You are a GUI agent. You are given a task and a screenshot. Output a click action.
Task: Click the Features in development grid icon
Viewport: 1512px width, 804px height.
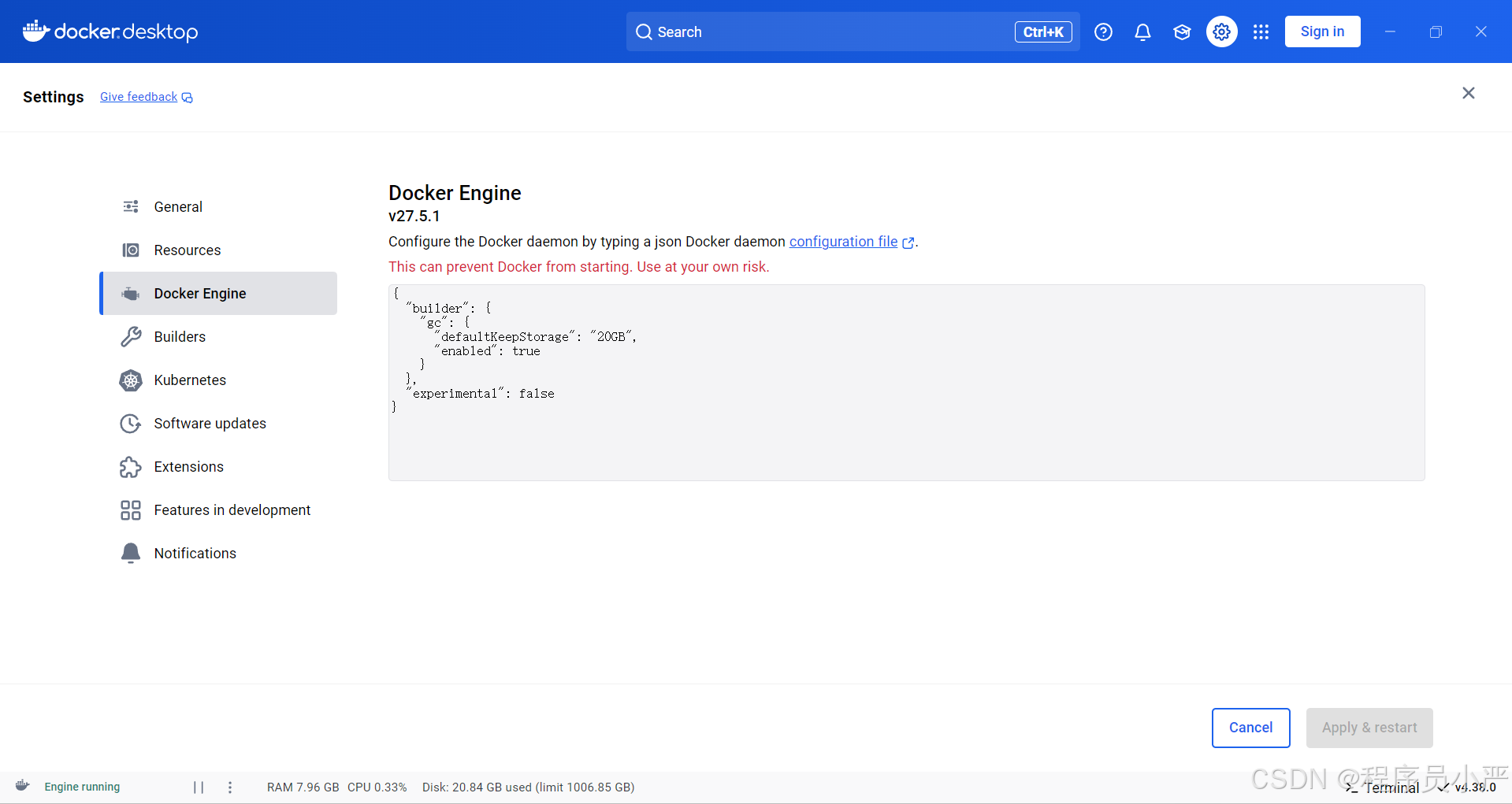(131, 510)
